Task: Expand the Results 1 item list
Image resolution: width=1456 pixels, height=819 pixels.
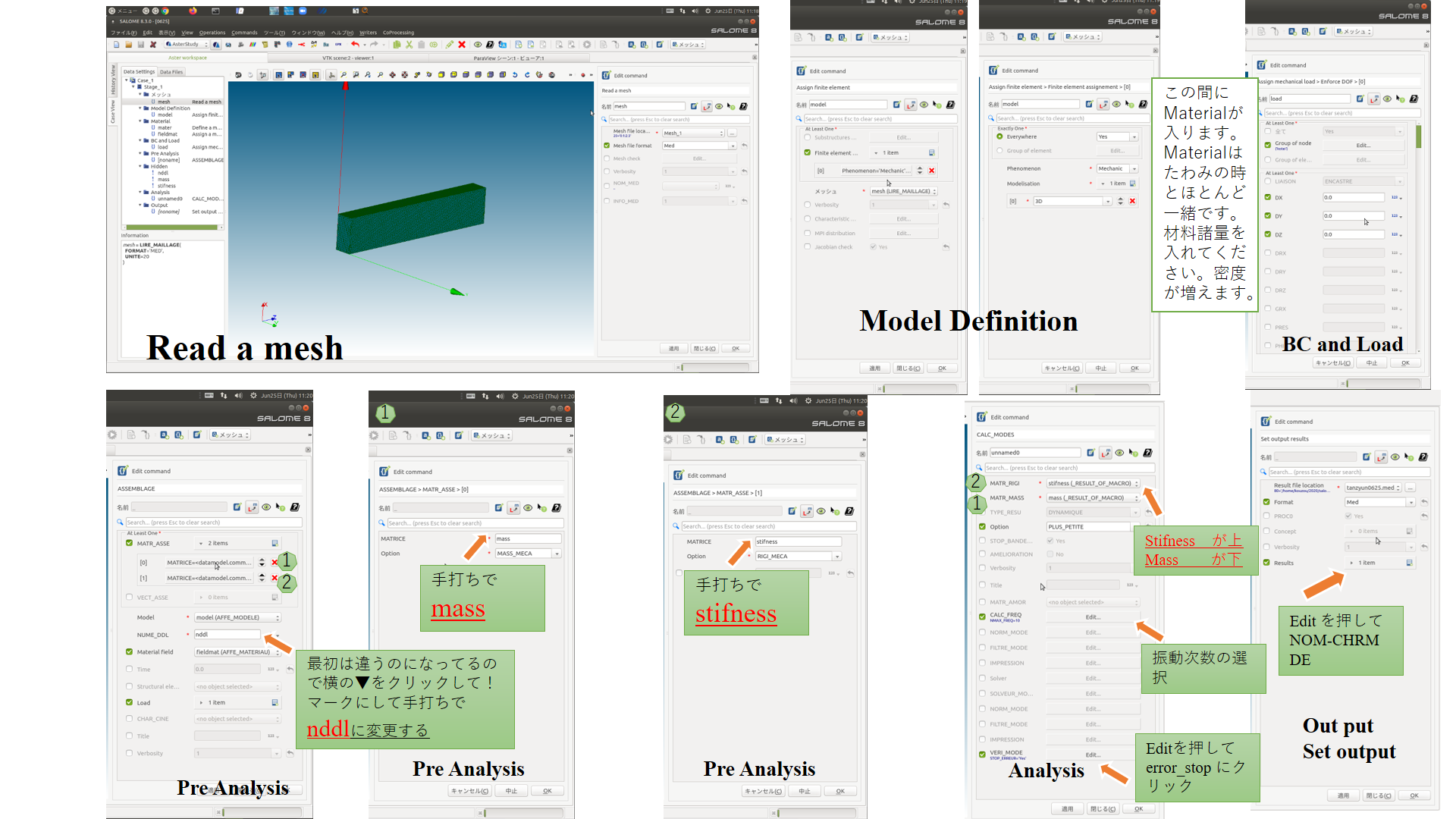Action: click(x=1352, y=563)
